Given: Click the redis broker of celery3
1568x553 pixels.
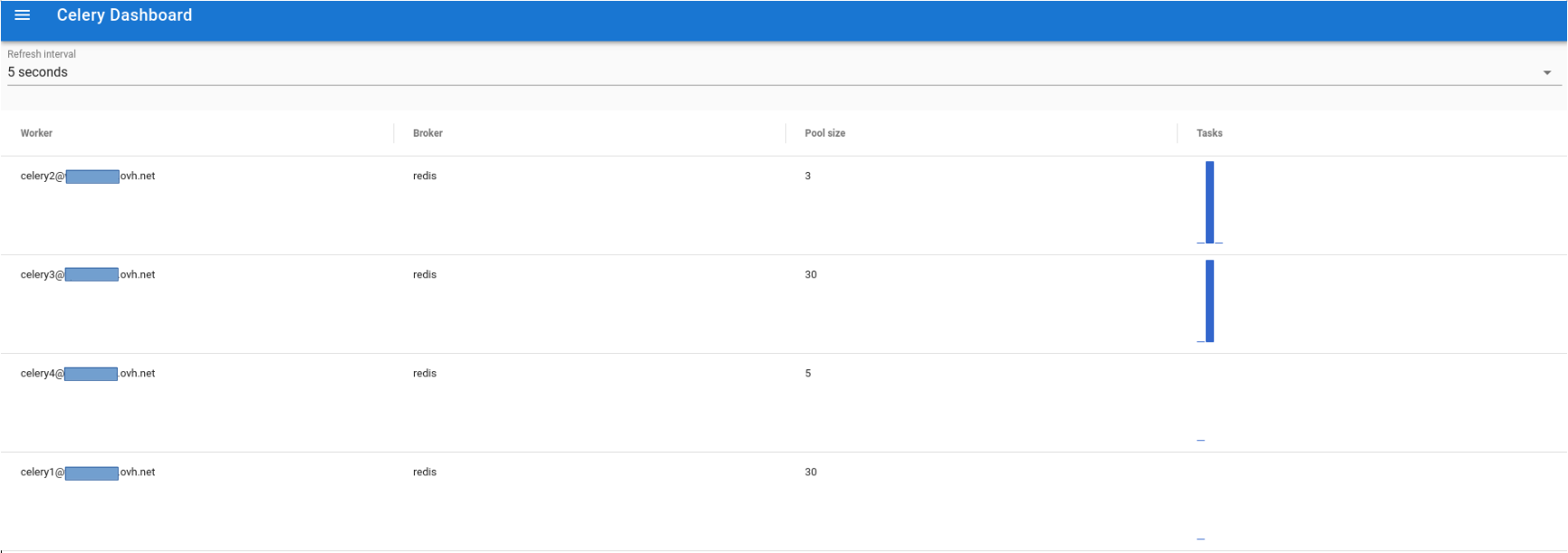Looking at the screenshot, I should (425, 275).
